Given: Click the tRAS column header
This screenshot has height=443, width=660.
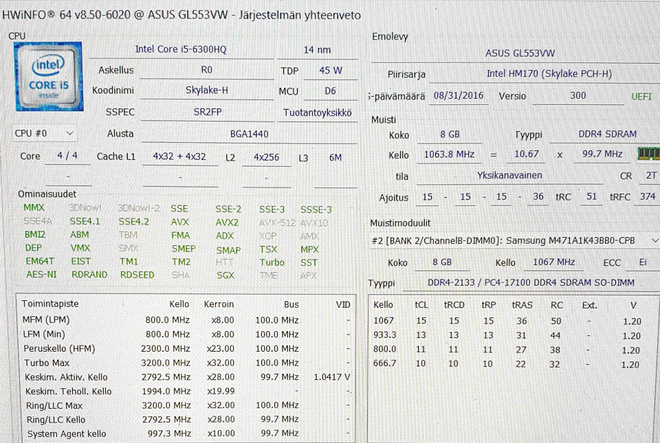Looking at the screenshot, I should pyautogui.click(x=522, y=305).
